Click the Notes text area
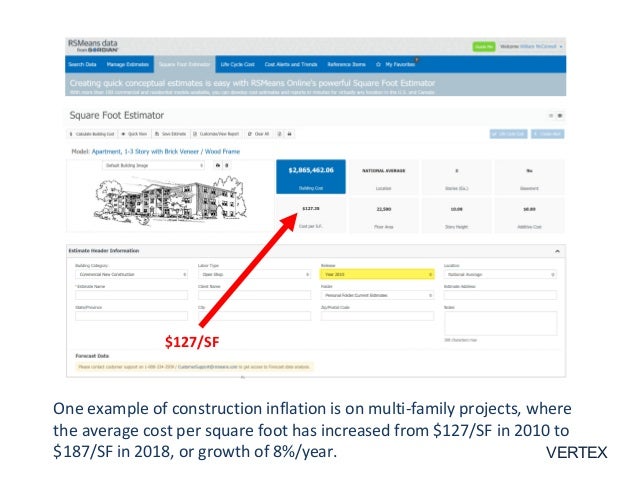Image resolution: width=638 pixels, height=479 pixels. pyautogui.click(x=500, y=323)
